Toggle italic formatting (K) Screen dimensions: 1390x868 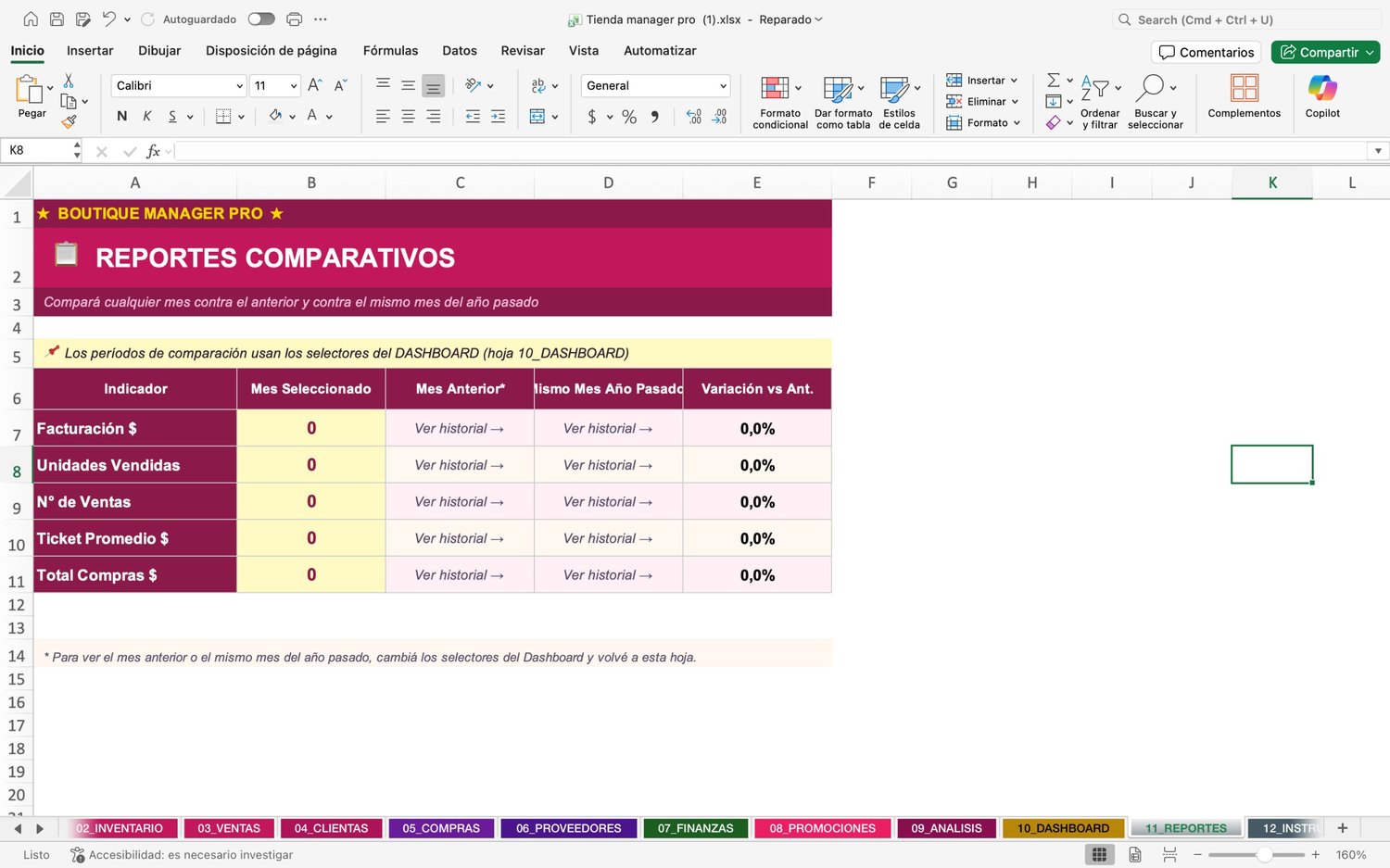147,116
